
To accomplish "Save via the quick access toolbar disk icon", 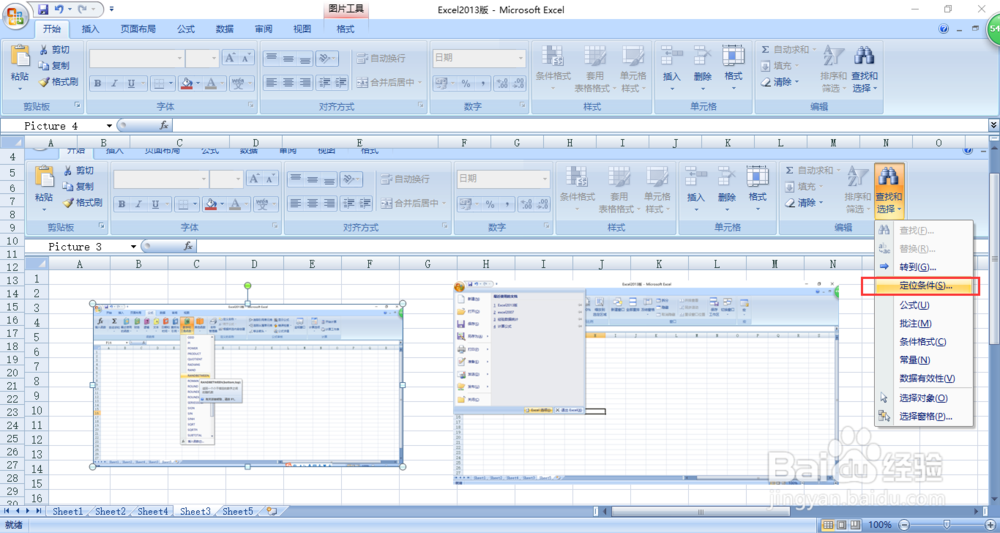I will coord(43,10).
